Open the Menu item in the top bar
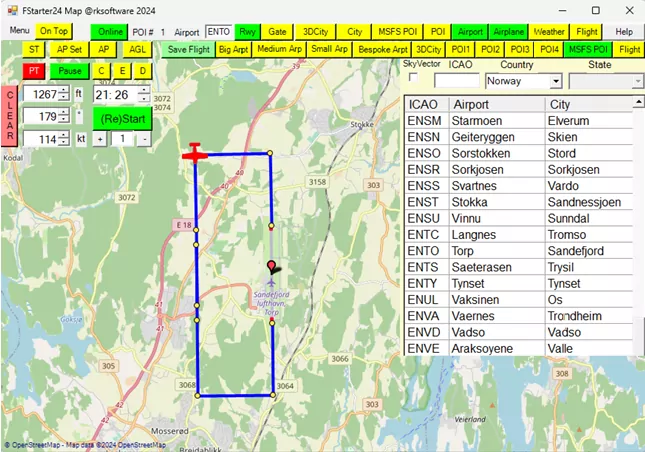 coord(18,32)
